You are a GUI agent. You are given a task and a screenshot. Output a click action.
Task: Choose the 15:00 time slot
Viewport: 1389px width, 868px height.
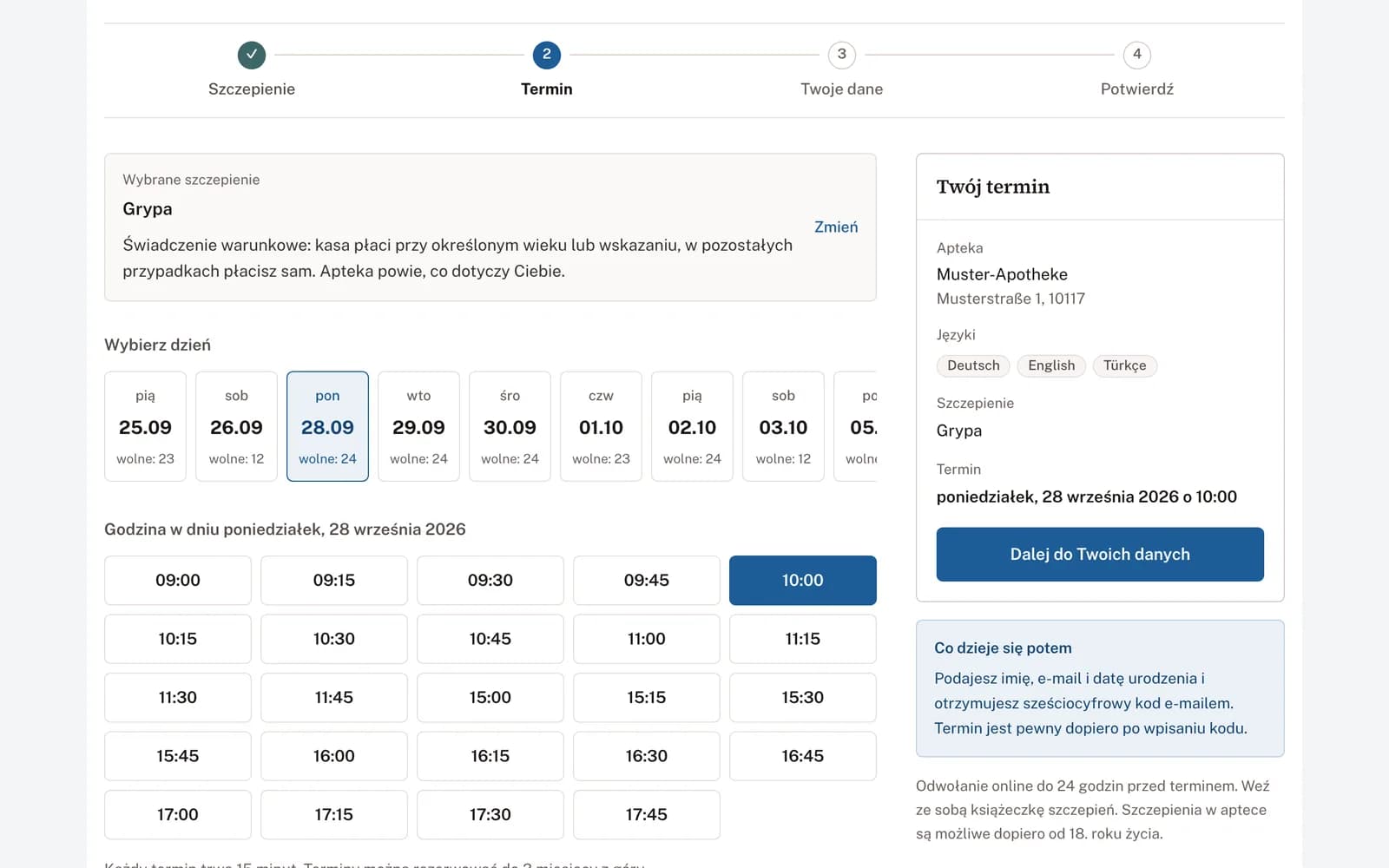tap(490, 697)
